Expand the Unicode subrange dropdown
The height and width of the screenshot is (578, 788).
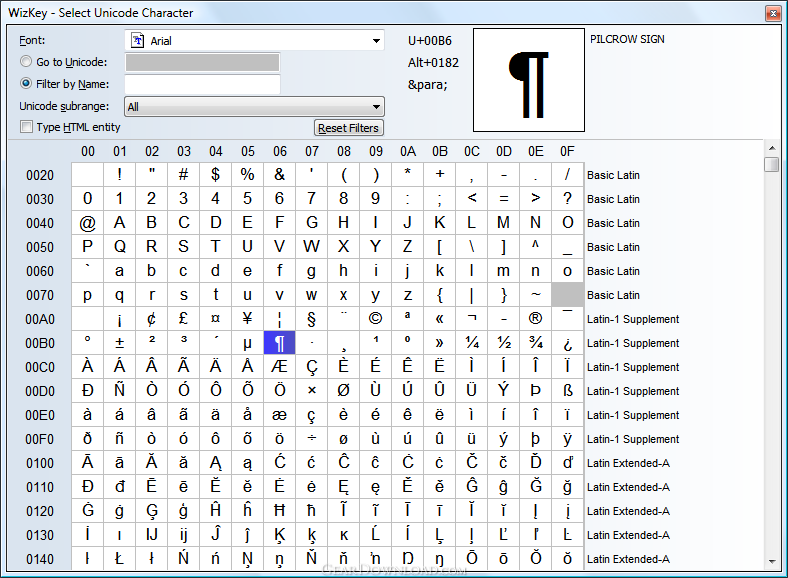click(254, 107)
